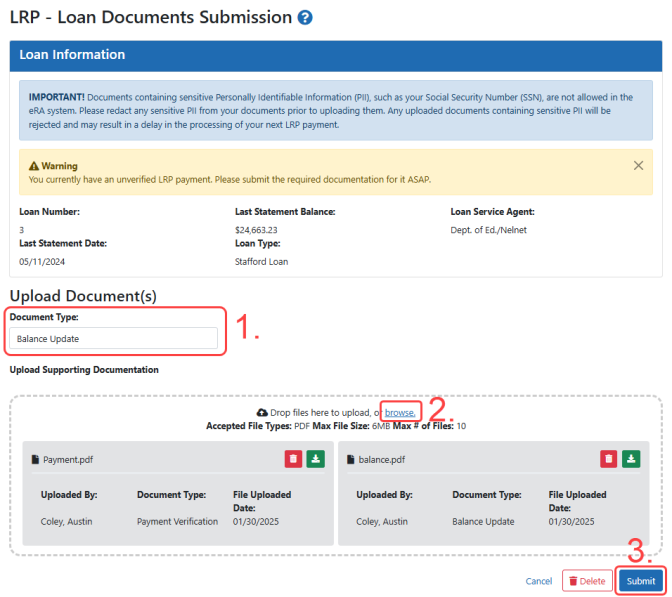Image resolution: width=672 pixels, height=597 pixels.
Task: Click the balance.pdf document file icon
Action: point(351,459)
